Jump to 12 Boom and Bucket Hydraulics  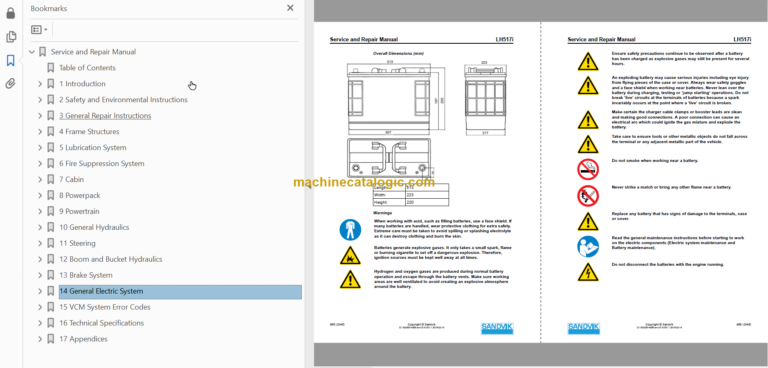[x=111, y=259]
